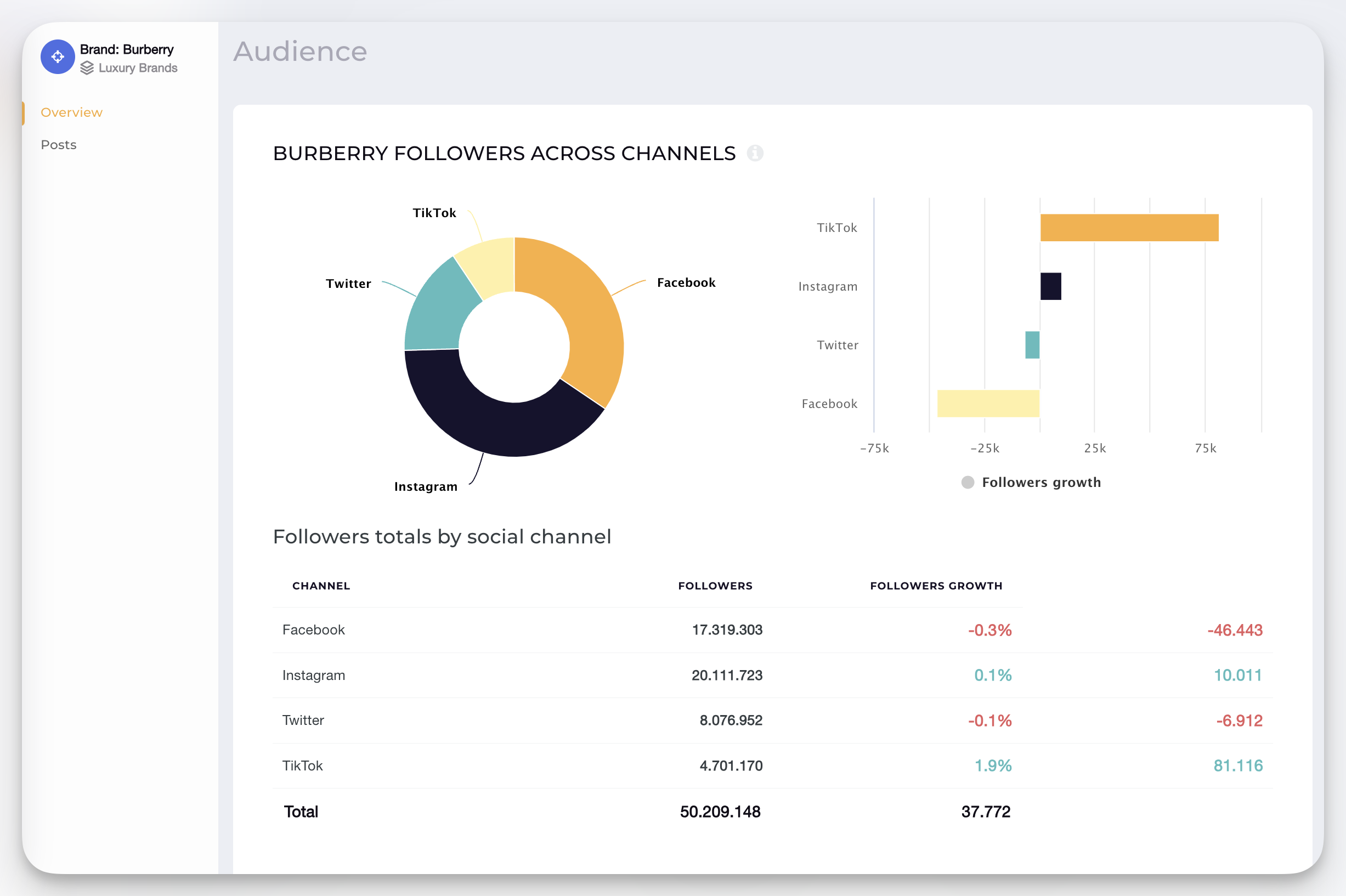The image size is (1346, 896).
Task: Click the yellow Facebook growth bar
Action: click(x=988, y=404)
